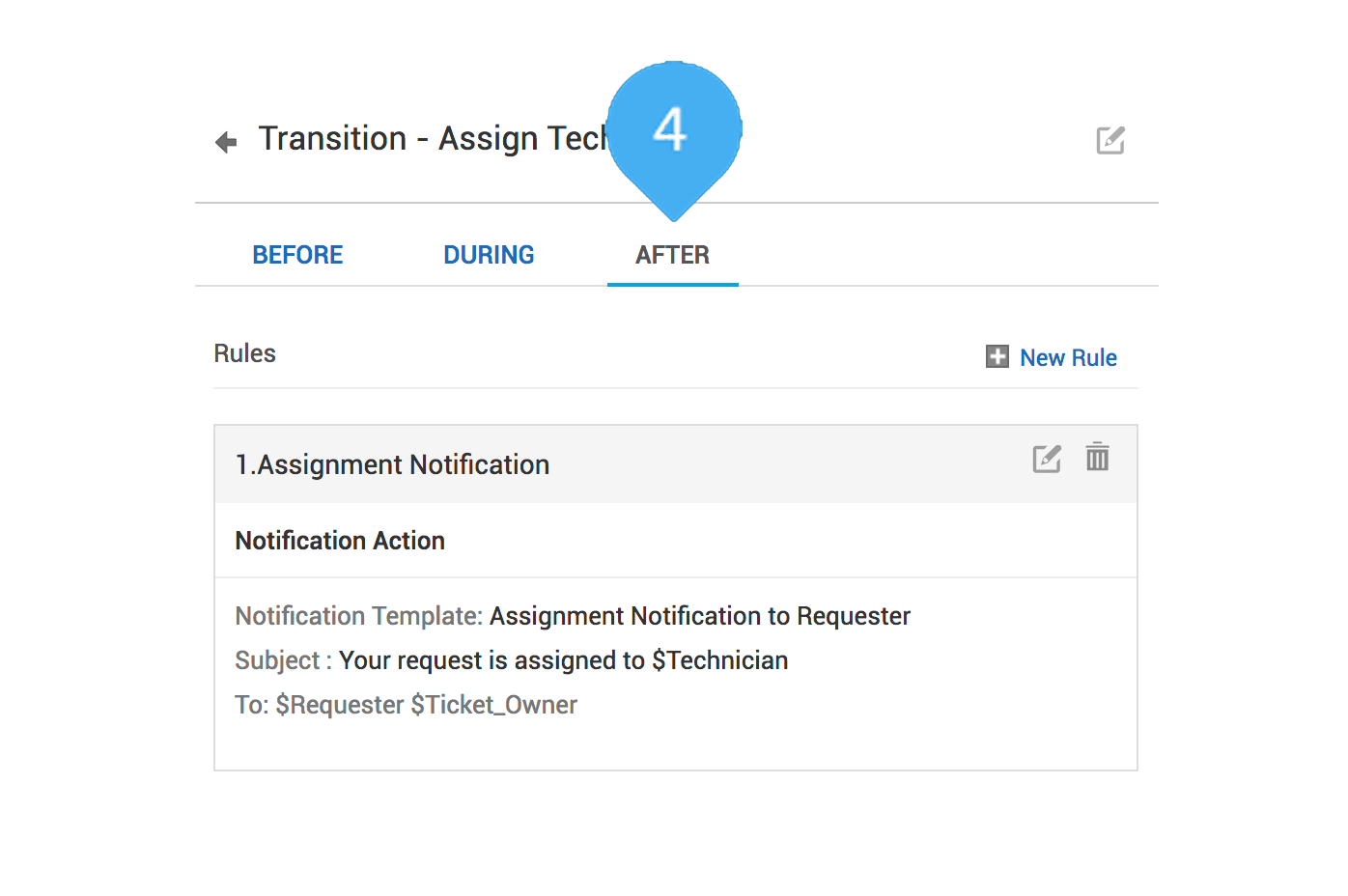Edit the Assignment Notification rule
Viewport: 1348px width, 896px height.
(1047, 458)
